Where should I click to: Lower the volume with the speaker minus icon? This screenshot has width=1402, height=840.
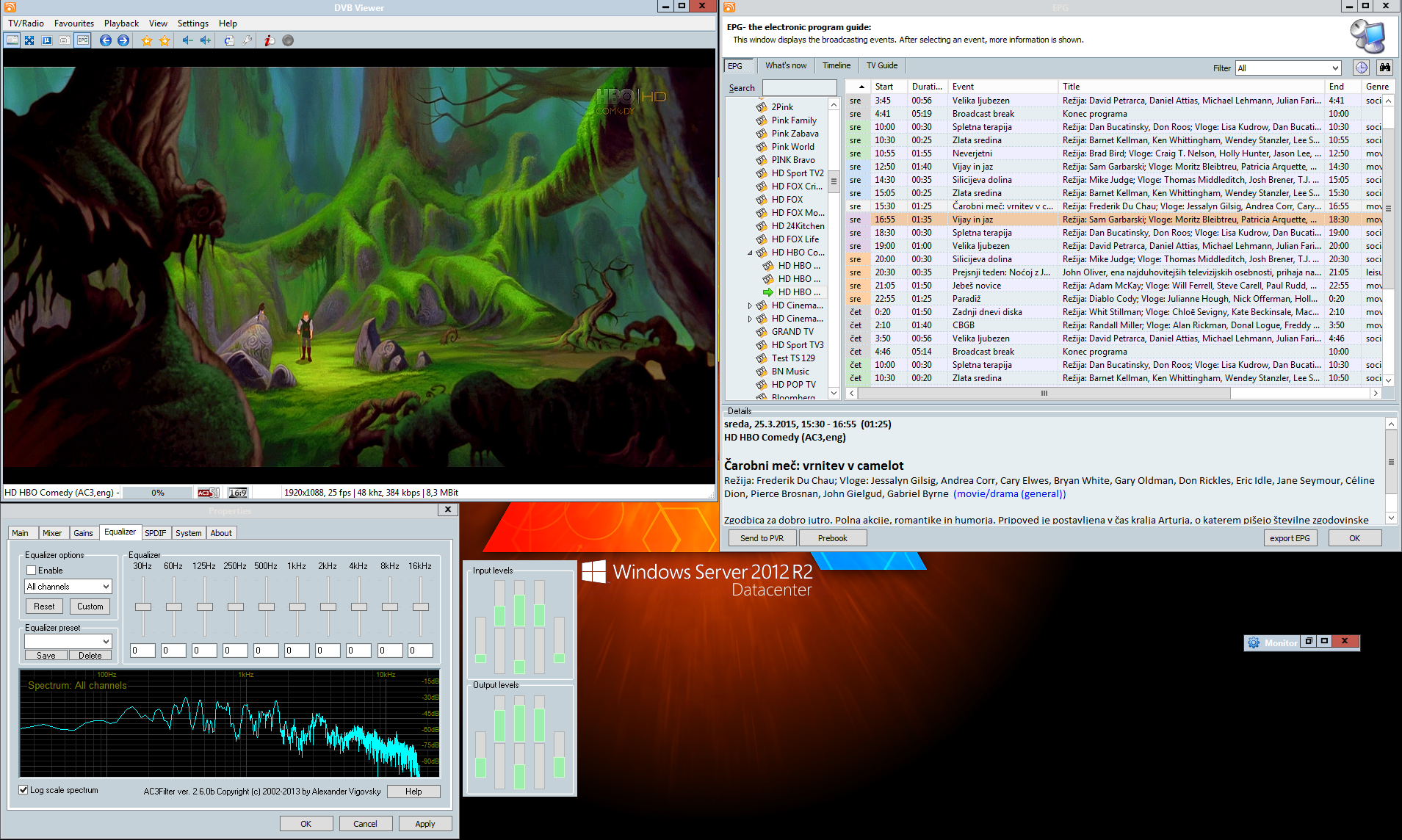[188, 40]
